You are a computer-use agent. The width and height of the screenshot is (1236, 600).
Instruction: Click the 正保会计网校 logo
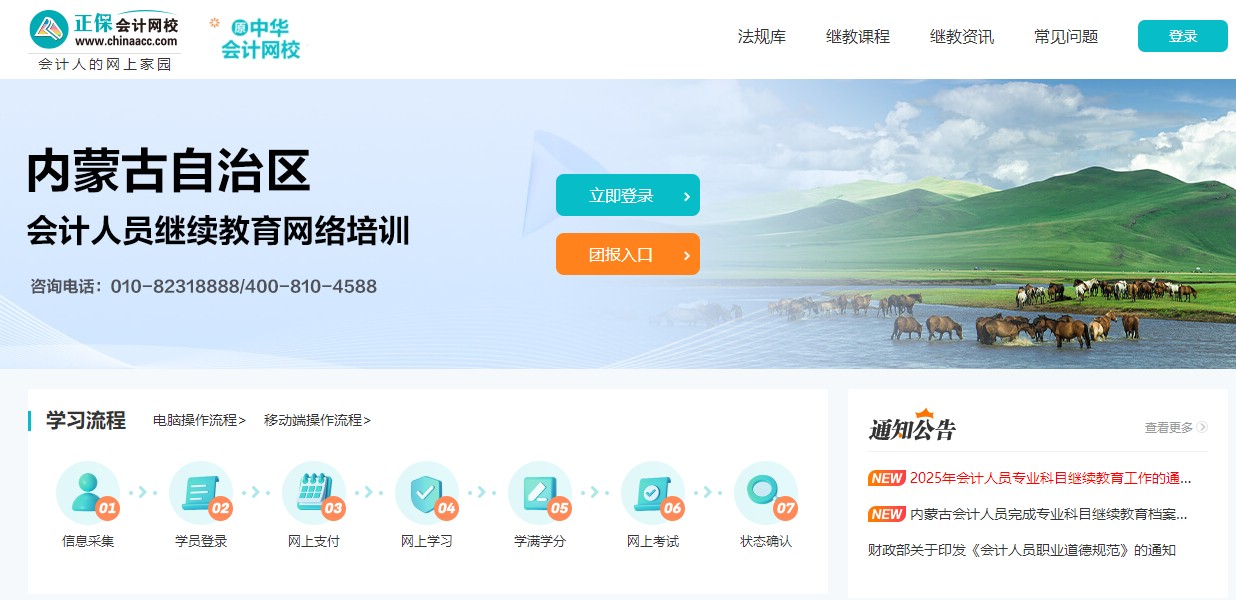[x=104, y=39]
